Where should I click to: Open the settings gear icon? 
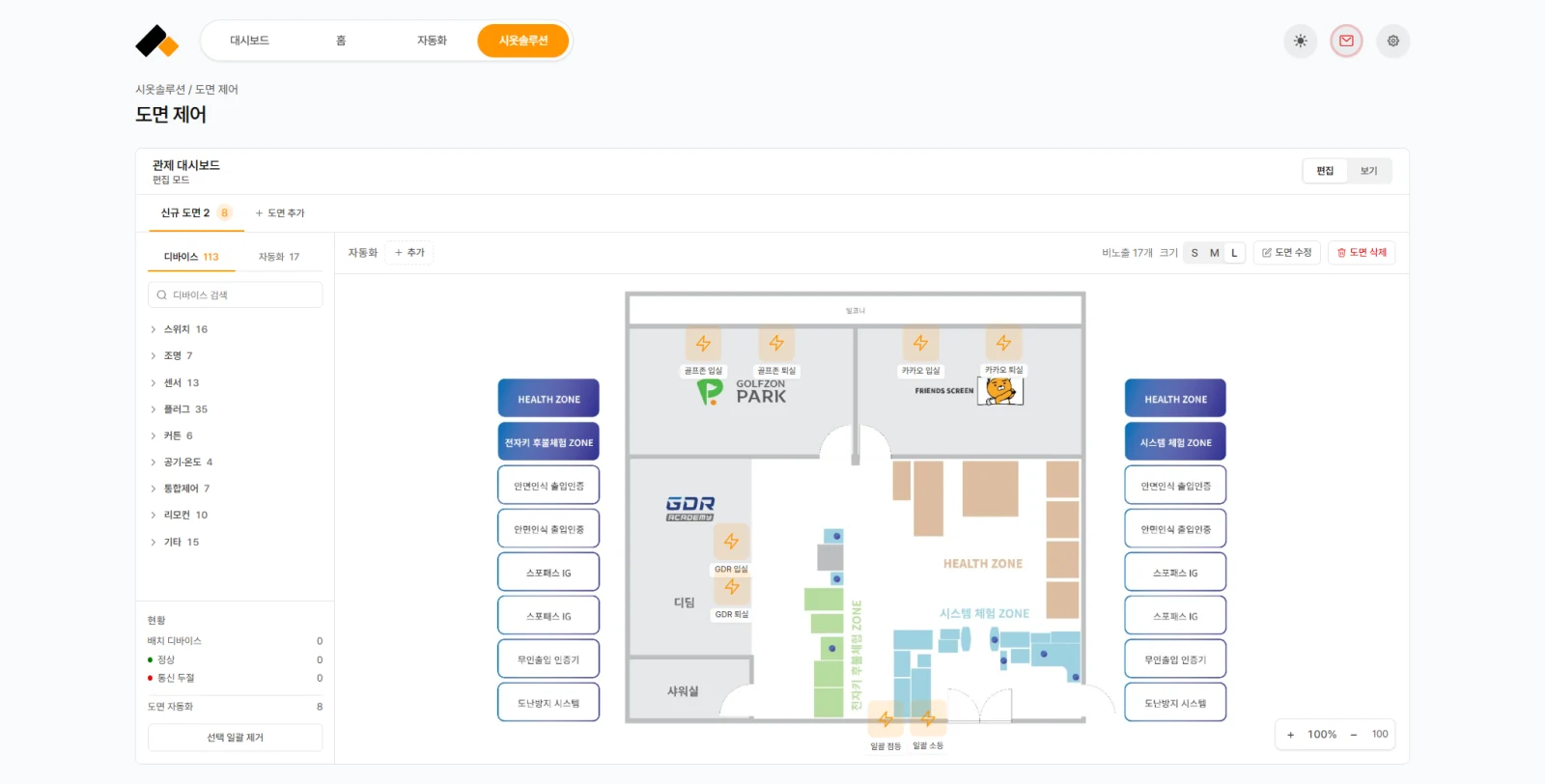pyautogui.click(x=1392, y=41)
